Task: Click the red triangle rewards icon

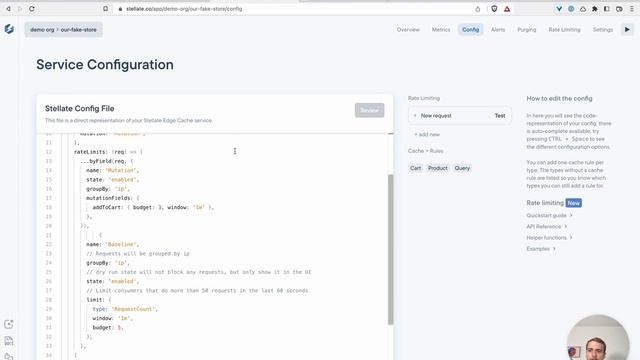Action: 507,9
